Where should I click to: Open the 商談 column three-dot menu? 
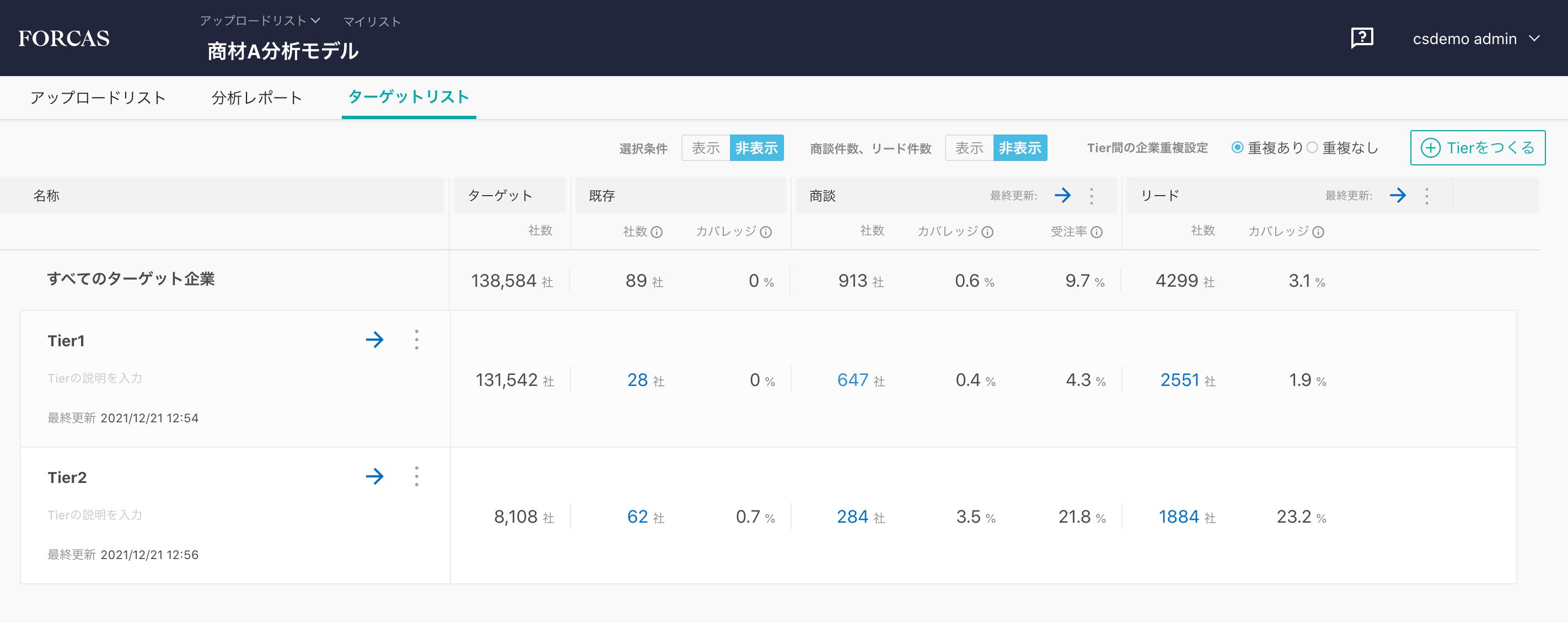click(1092, 195)
